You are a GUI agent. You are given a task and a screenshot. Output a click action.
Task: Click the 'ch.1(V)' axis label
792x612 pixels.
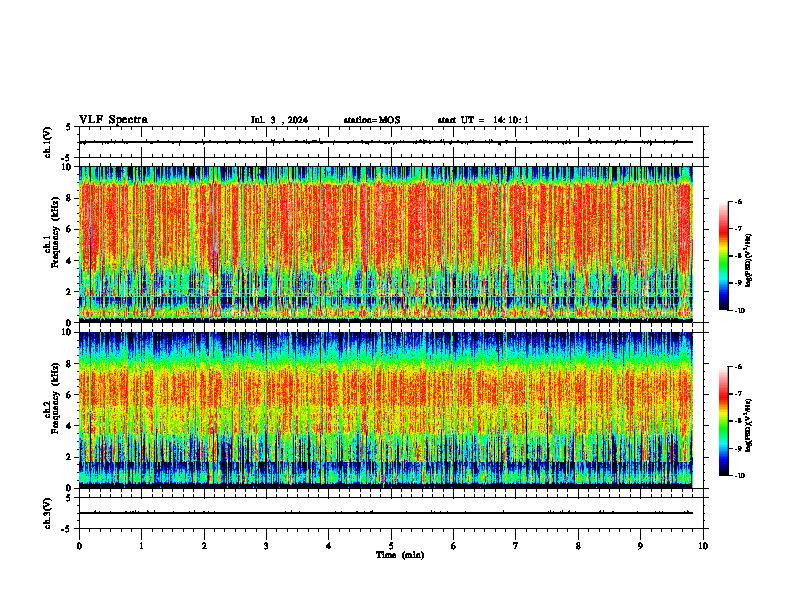(x=48, y=142)
